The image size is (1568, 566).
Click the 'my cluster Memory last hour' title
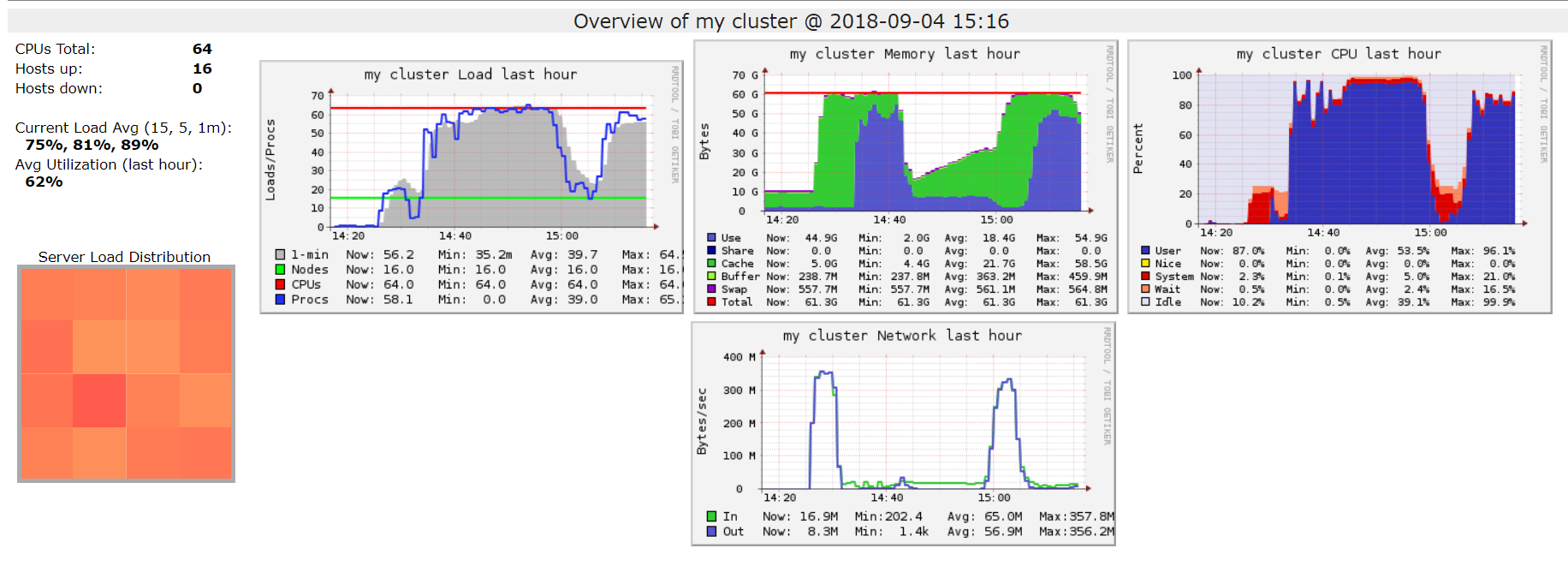tap(905, 54)
